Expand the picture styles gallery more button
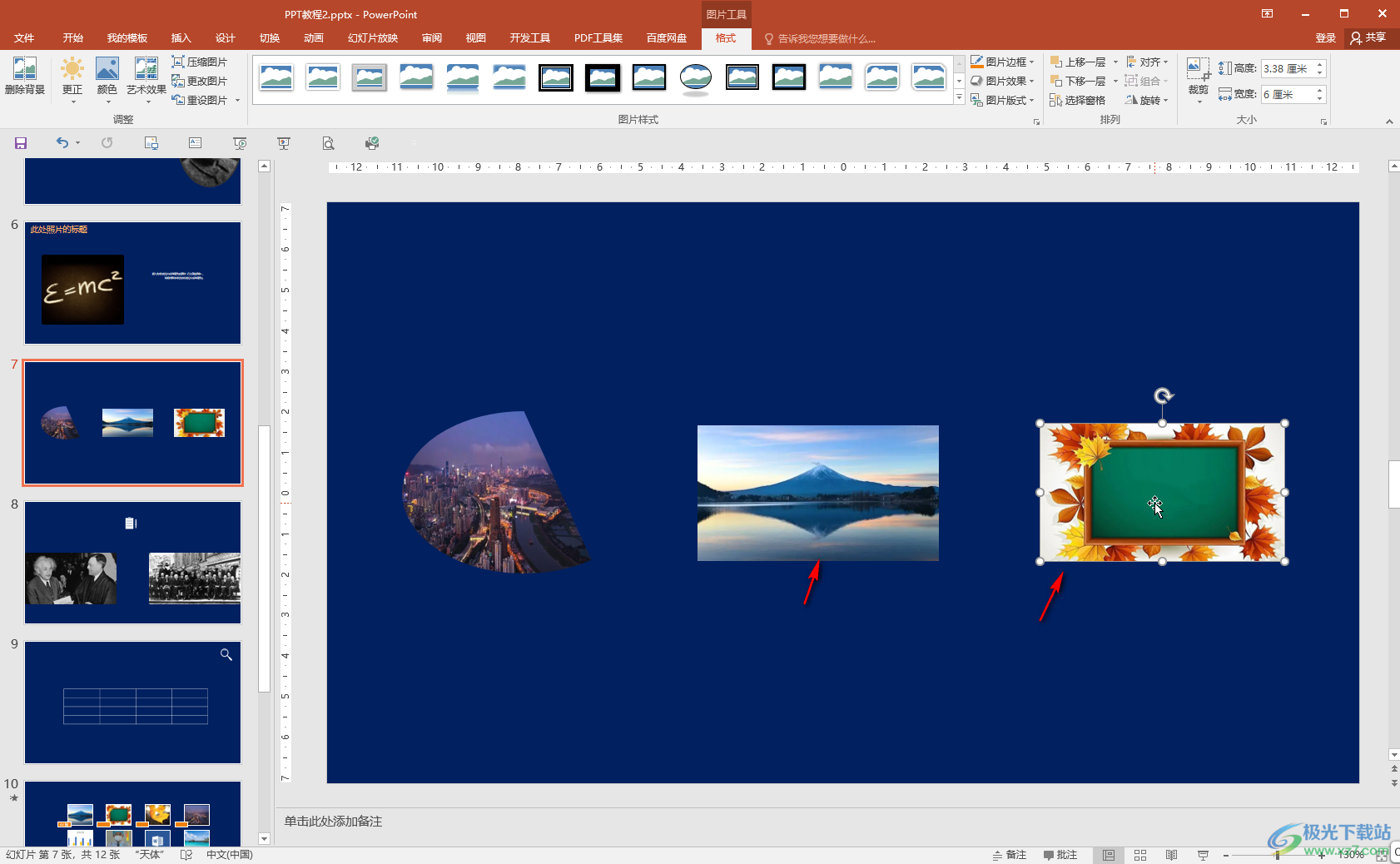The width and height of the screenshot is (1400, 864). point(959,98)
